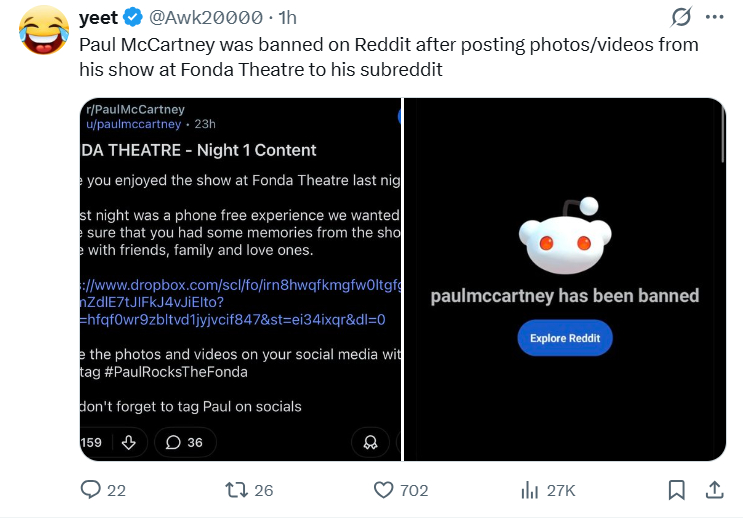
Task: Open the 36 comments button on Reddit post
Action: pyautogui.click(x=184, y=442)
